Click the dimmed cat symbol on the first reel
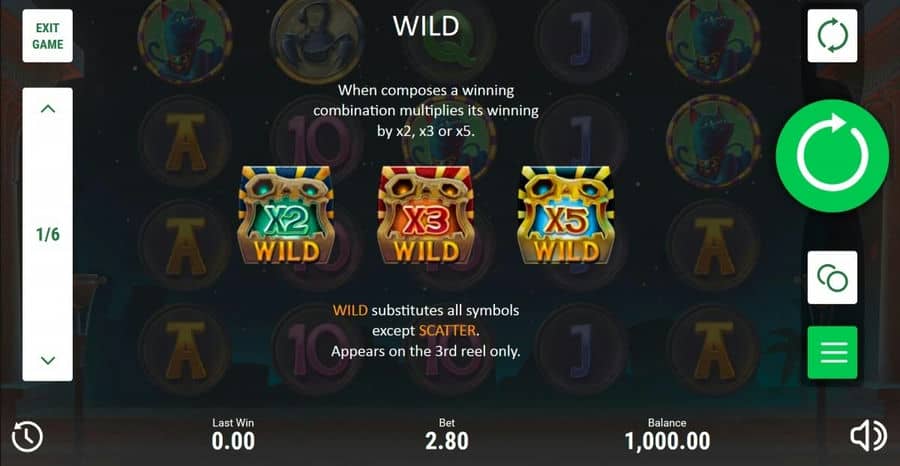Screen dimensions: 900x466 click(185, 36)
